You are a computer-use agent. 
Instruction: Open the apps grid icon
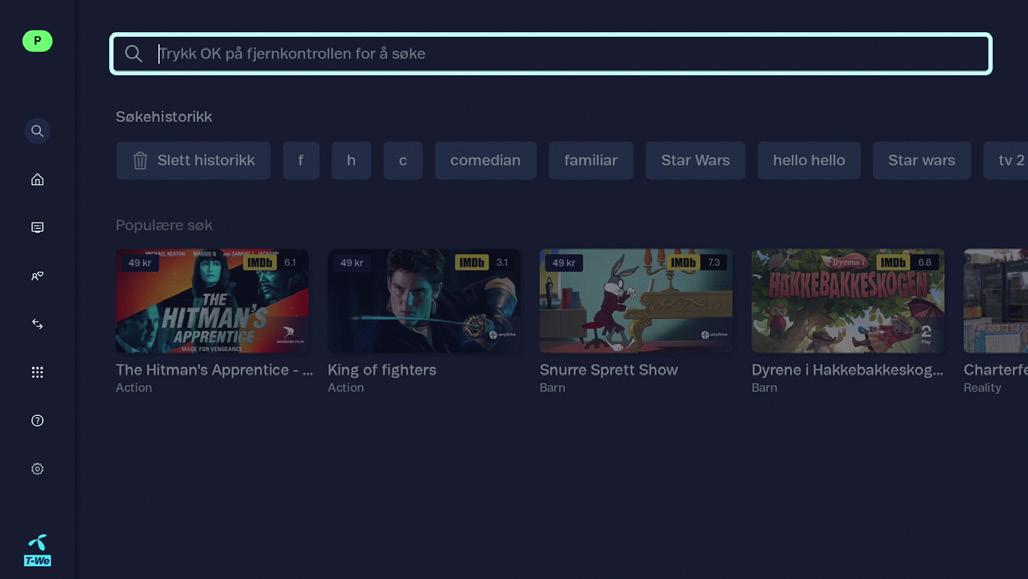tap(37, 372)
